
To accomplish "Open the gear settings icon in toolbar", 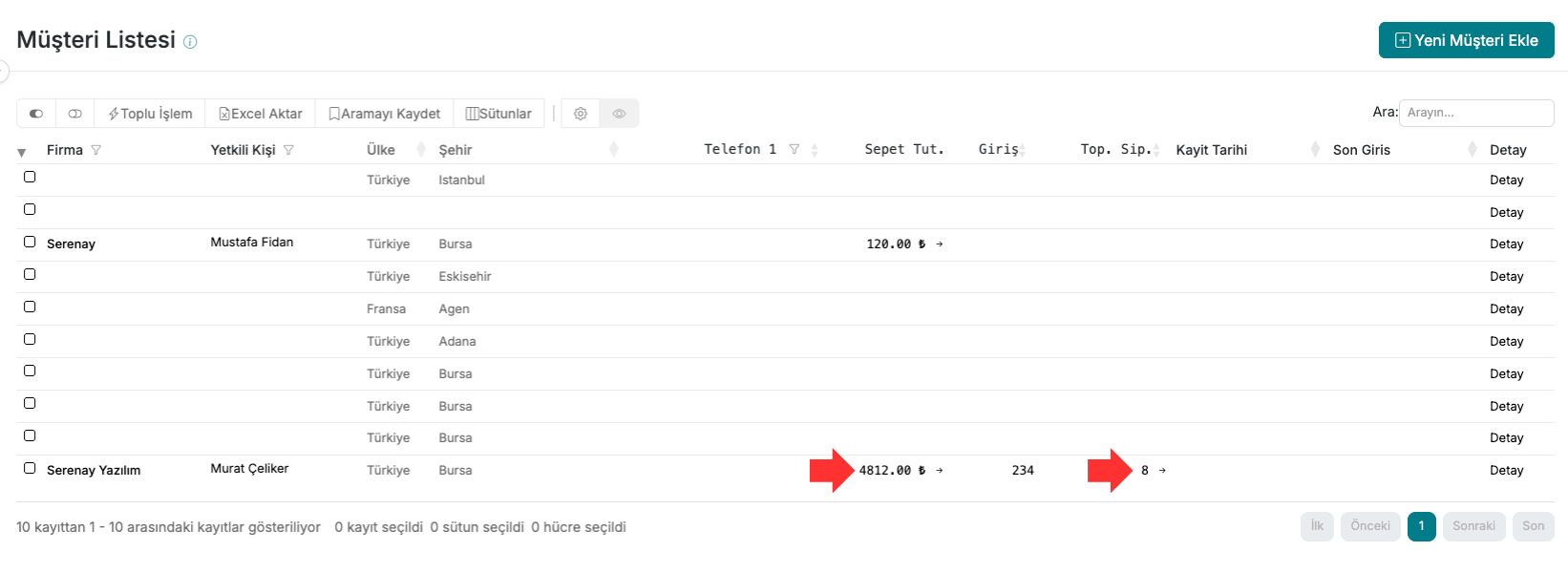I will pyautogui.click(x=581, y=114).
